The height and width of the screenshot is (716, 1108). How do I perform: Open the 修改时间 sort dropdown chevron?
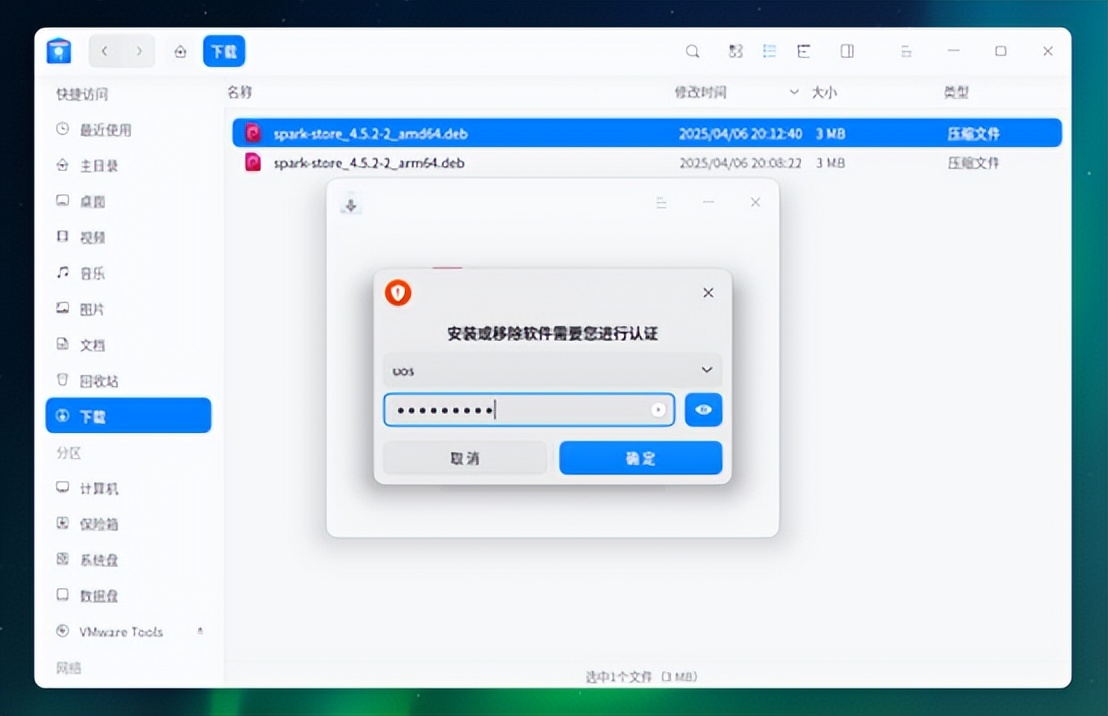pos(795,91)
